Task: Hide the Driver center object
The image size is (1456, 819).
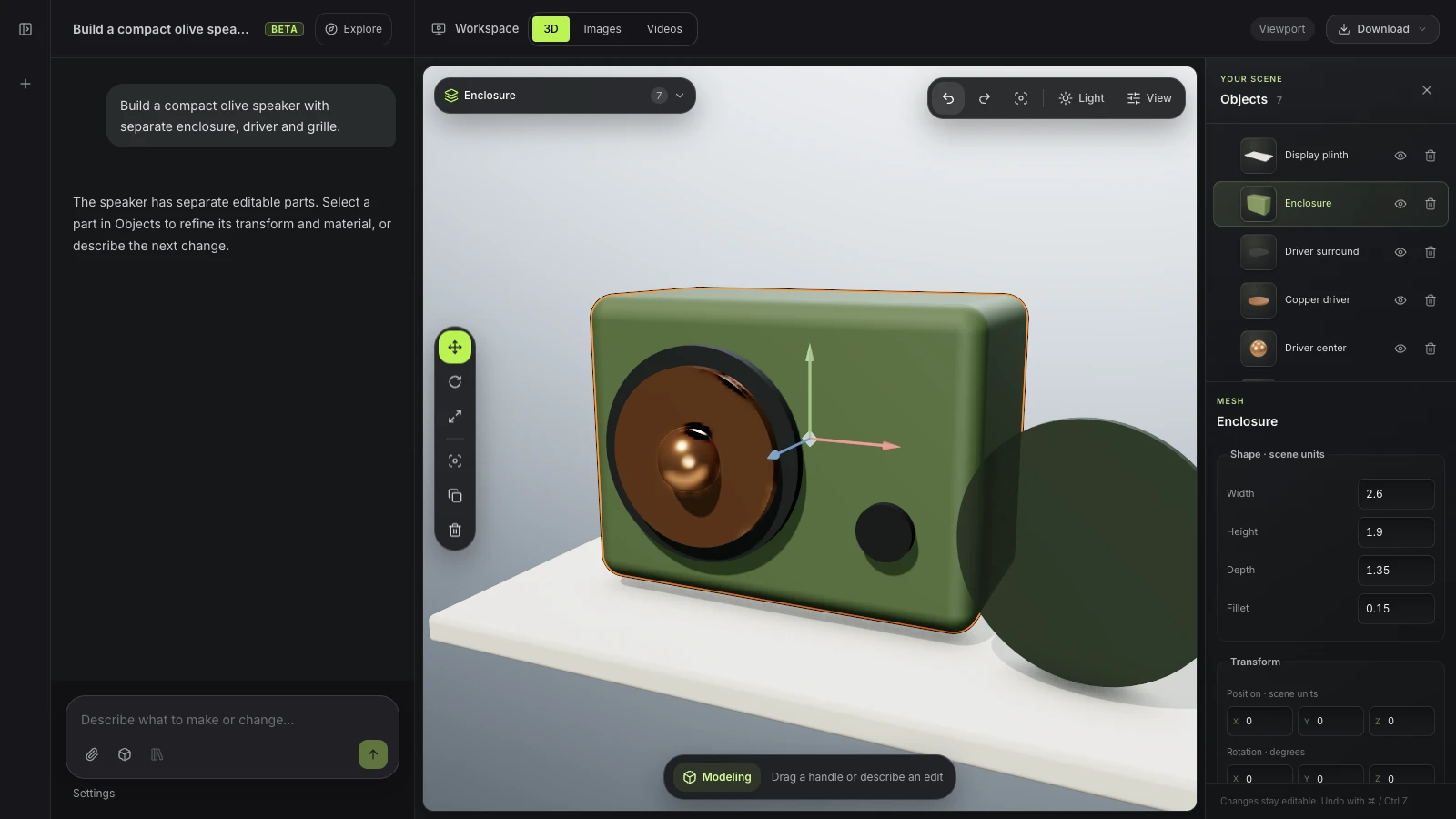Action: (x=1400, y=349)
